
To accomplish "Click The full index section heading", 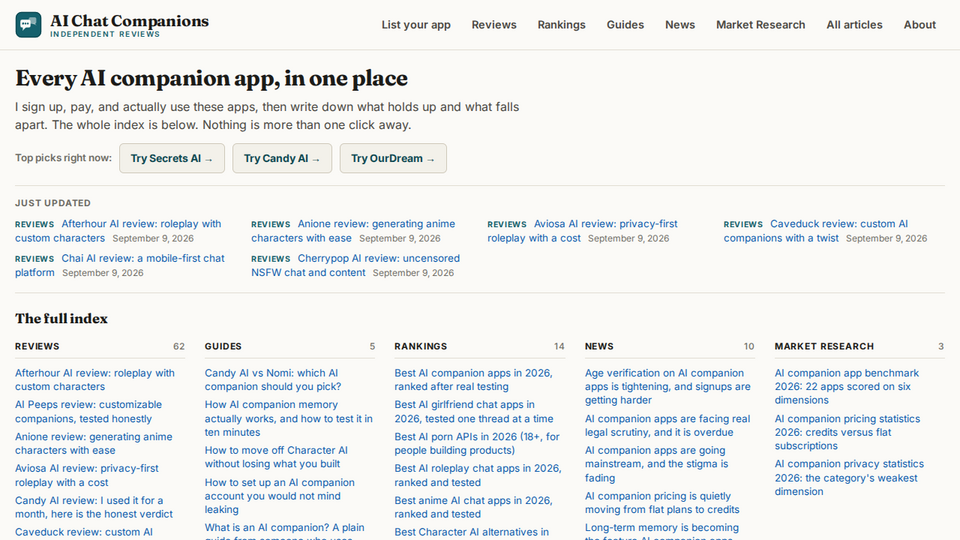I will (61, 319).
